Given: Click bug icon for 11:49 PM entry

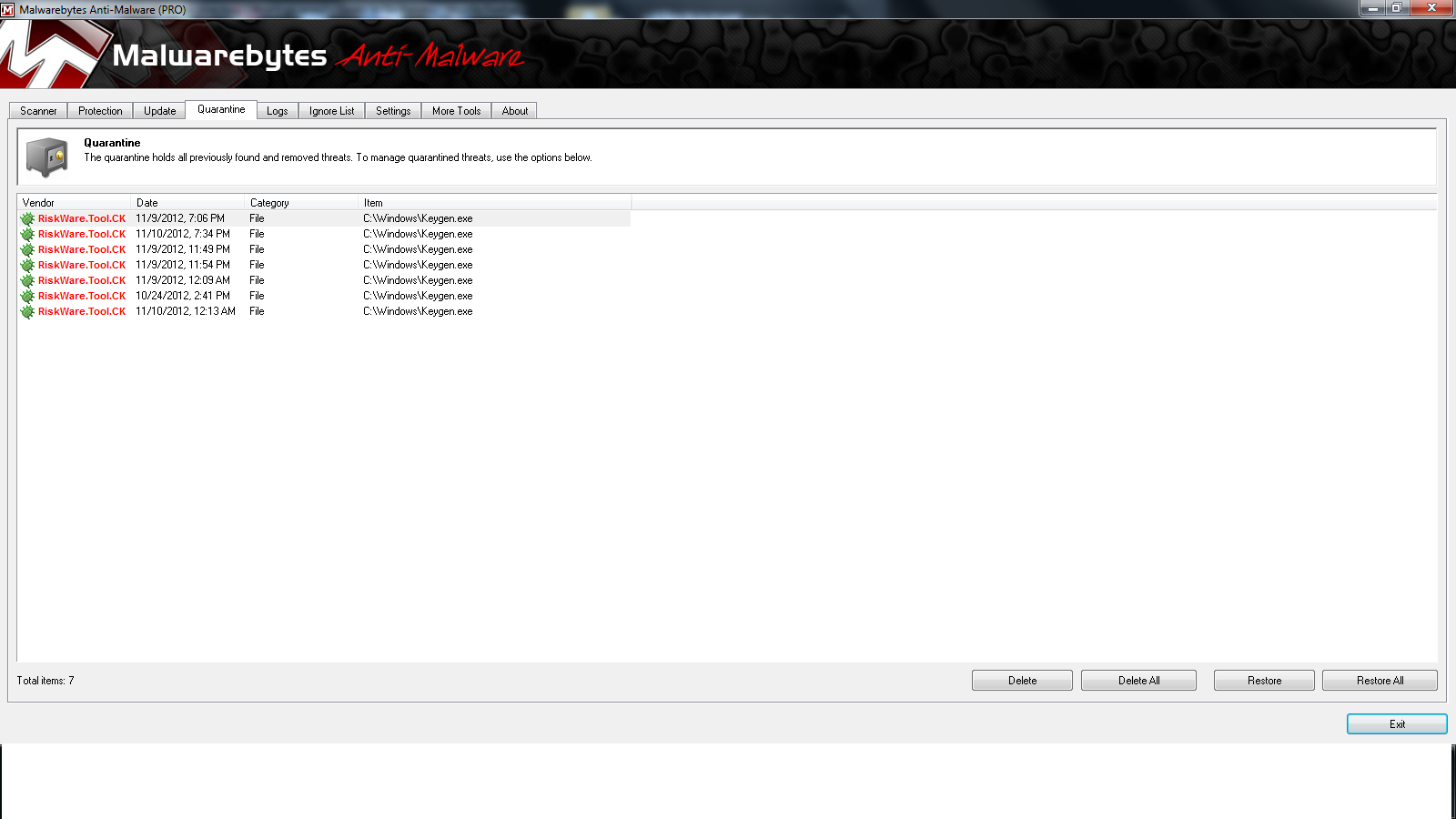Looking at the screenshot, I should coord(27,249).
